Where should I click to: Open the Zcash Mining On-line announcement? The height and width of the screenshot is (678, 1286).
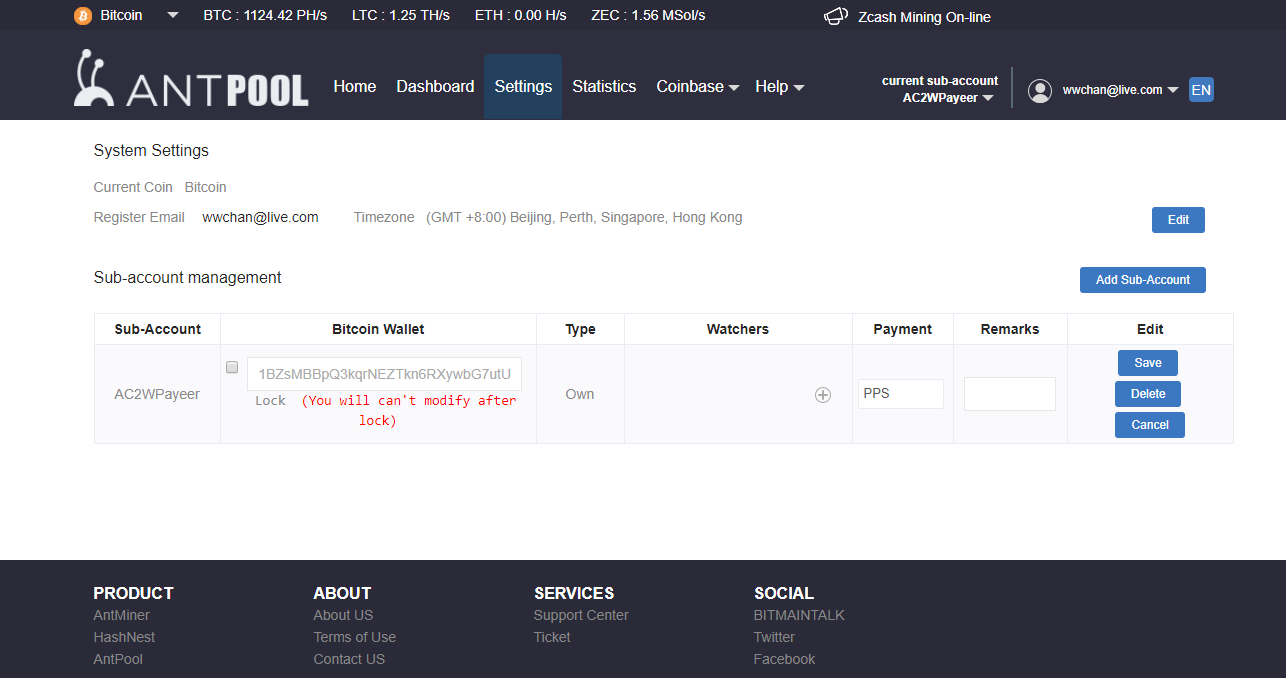pyautogui.click(x=924, y=17)
